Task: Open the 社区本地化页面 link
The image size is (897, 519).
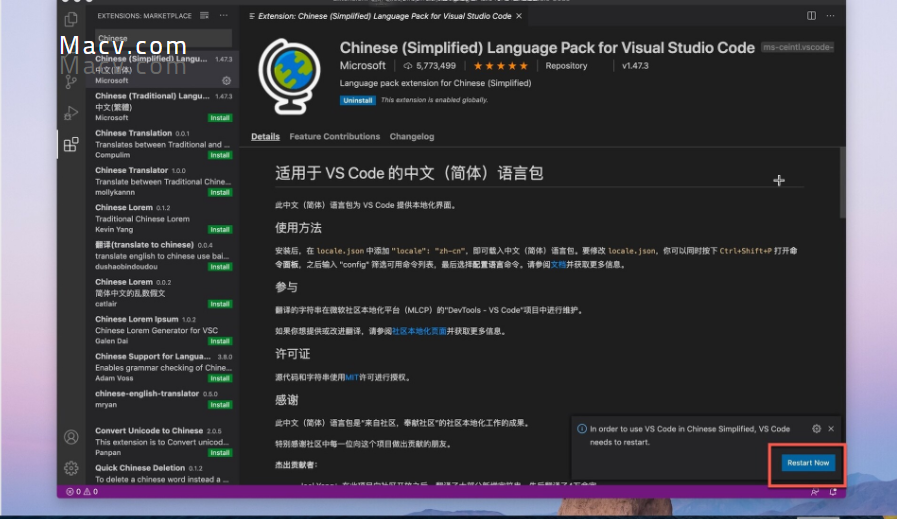Action: click(419, 331)
